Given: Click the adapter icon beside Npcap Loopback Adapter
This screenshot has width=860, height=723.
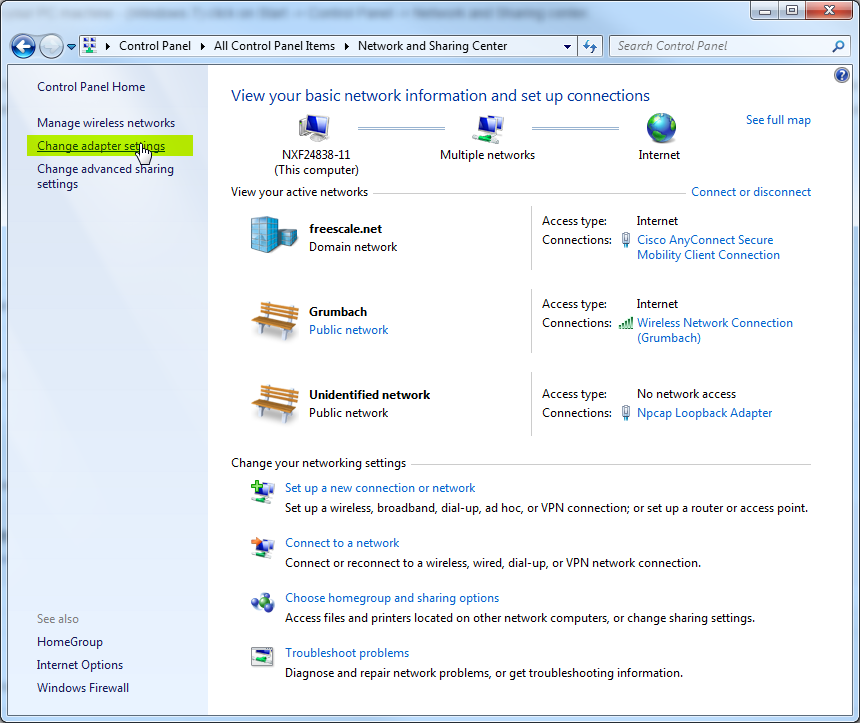Looking at the screenshot, I should click(625, 413).
